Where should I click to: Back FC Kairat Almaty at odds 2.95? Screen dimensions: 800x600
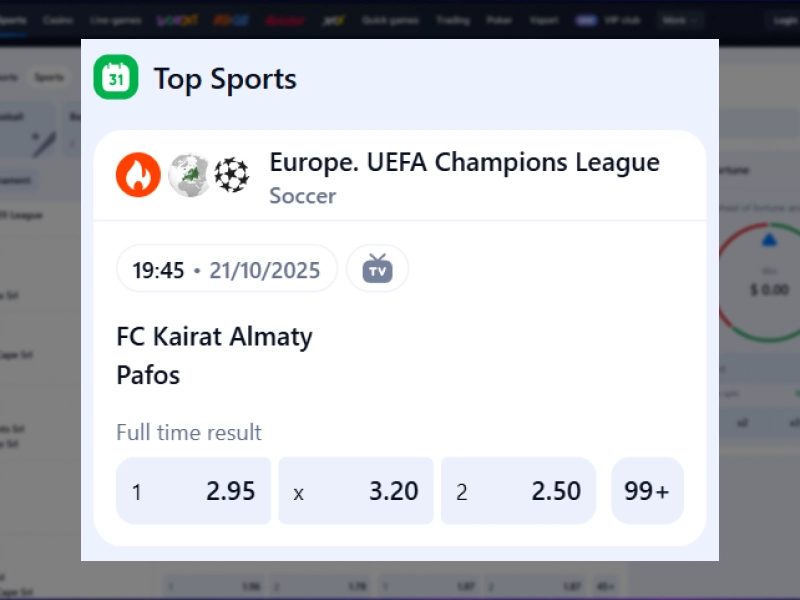tap(193, 490)
